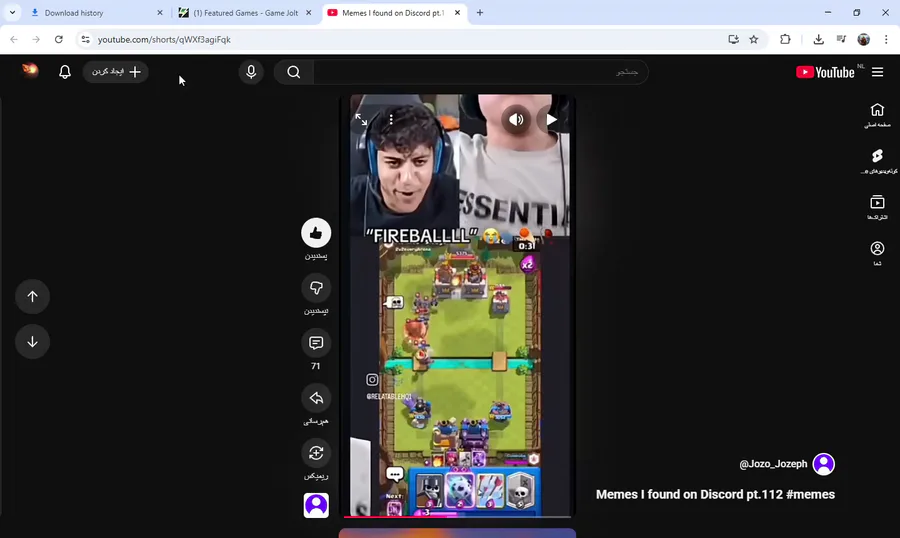This screenshot has height=538, width=900.
Task: Open the remix option
Action: 316,453
